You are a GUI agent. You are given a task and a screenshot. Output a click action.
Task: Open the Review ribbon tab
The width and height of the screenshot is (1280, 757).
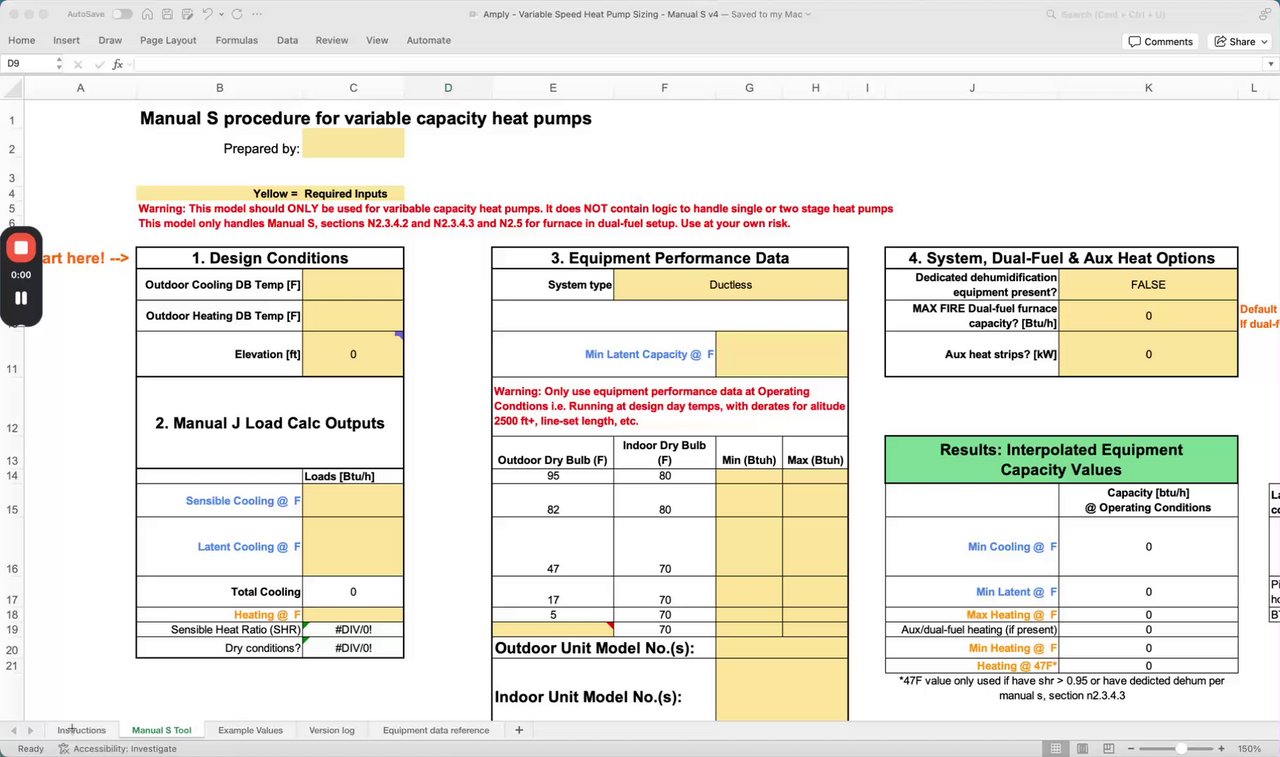click(332, 40)
